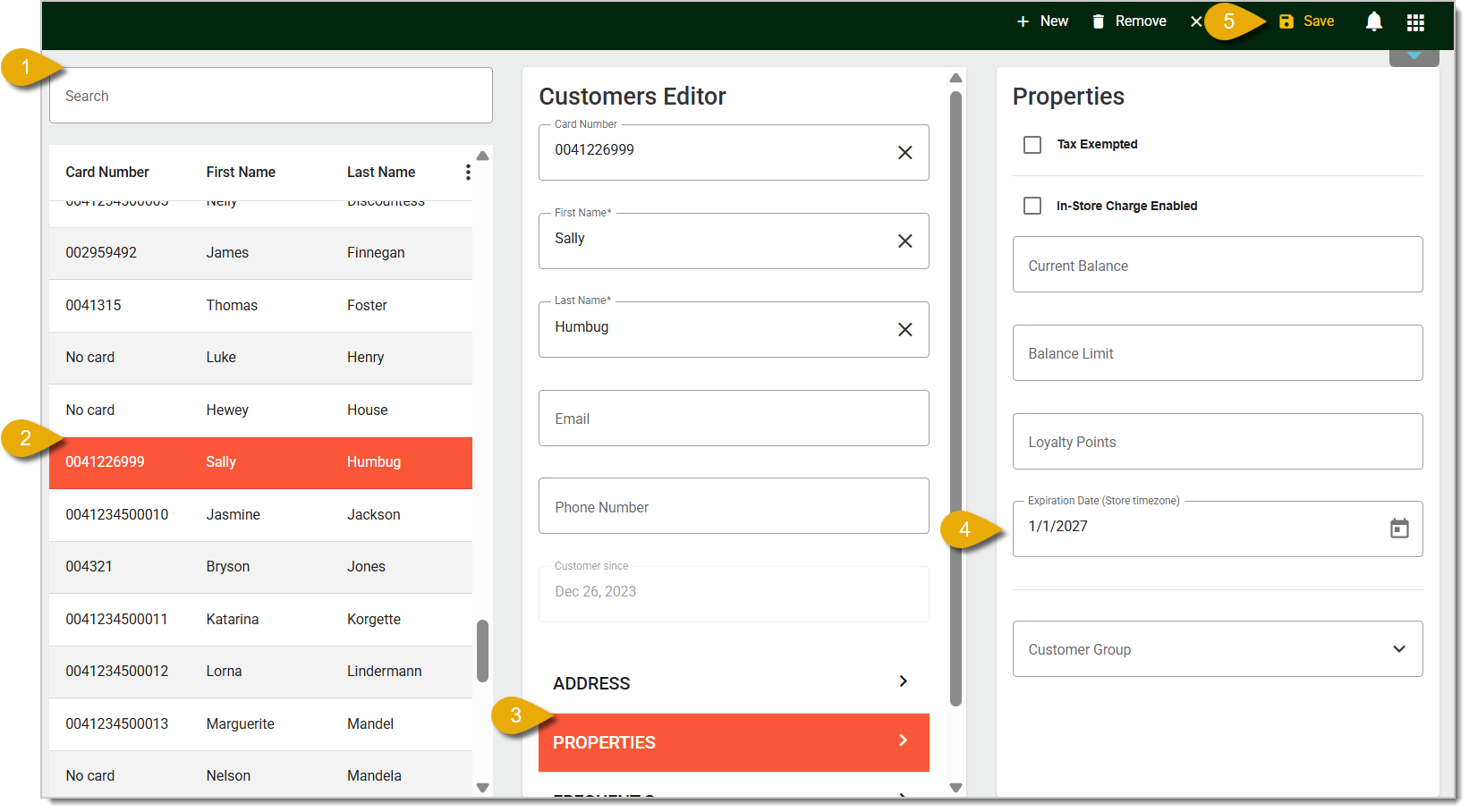Clear the Last Name field
The height and width of the screenshot is (812, 1469).
click(905, 330)
